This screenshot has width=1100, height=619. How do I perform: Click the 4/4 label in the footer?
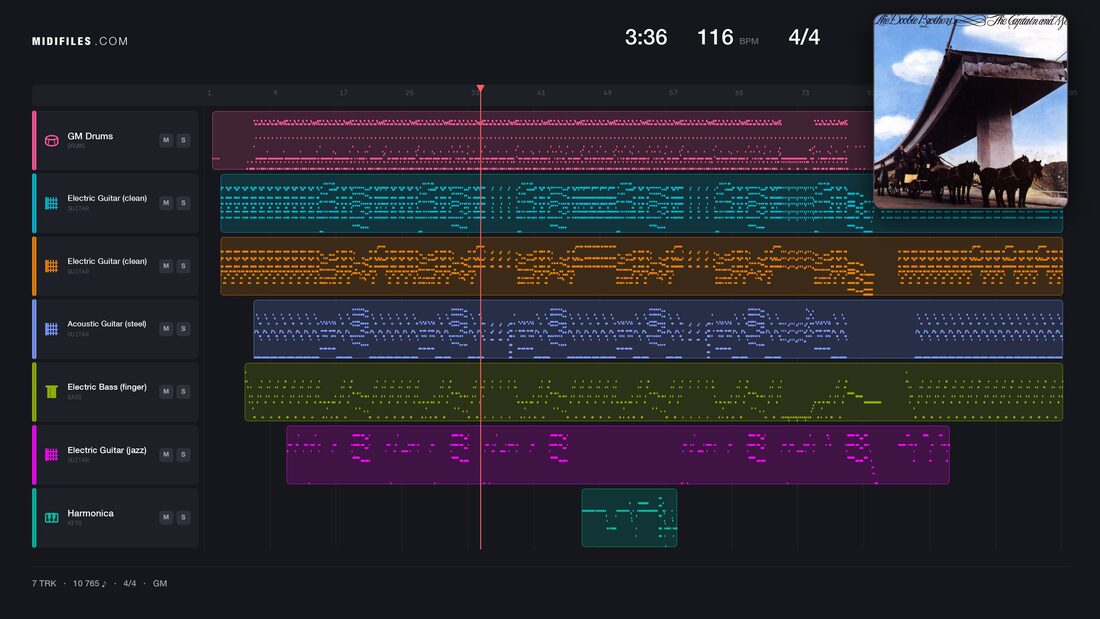pos(130,583)
